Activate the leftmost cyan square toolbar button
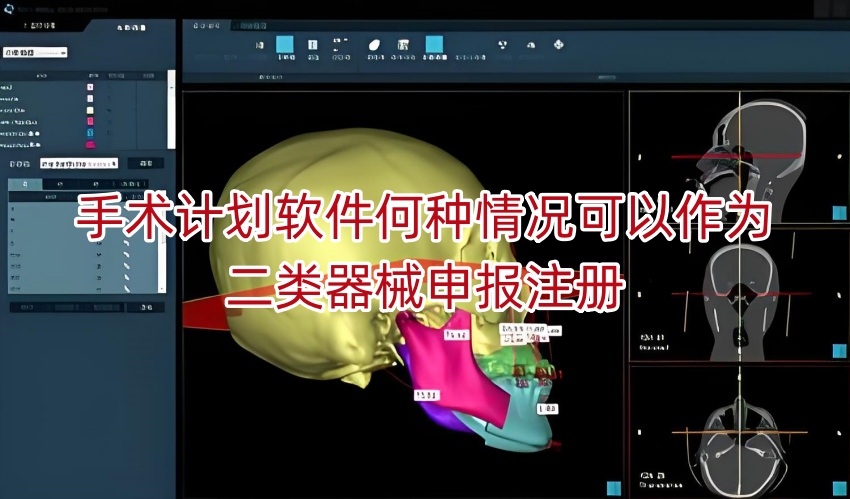The image size is (850, 499). coord(285,44)
